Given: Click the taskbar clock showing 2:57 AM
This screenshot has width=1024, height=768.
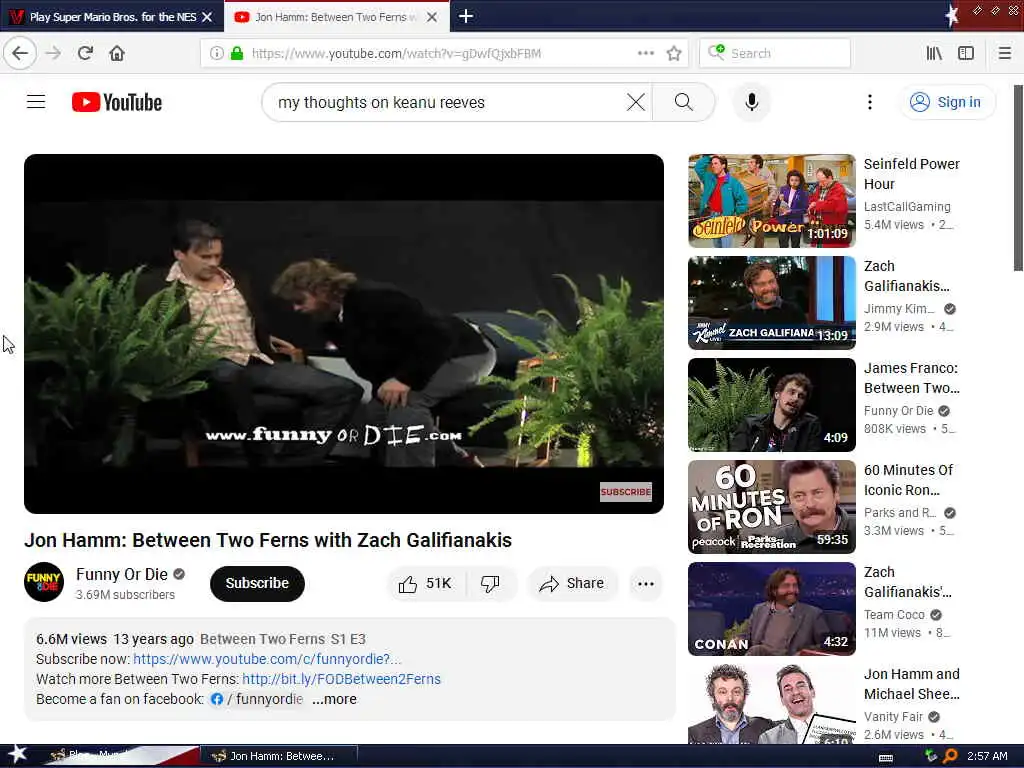Looking at the screenshot, I should pyautogui.click(x=987, y=756).
